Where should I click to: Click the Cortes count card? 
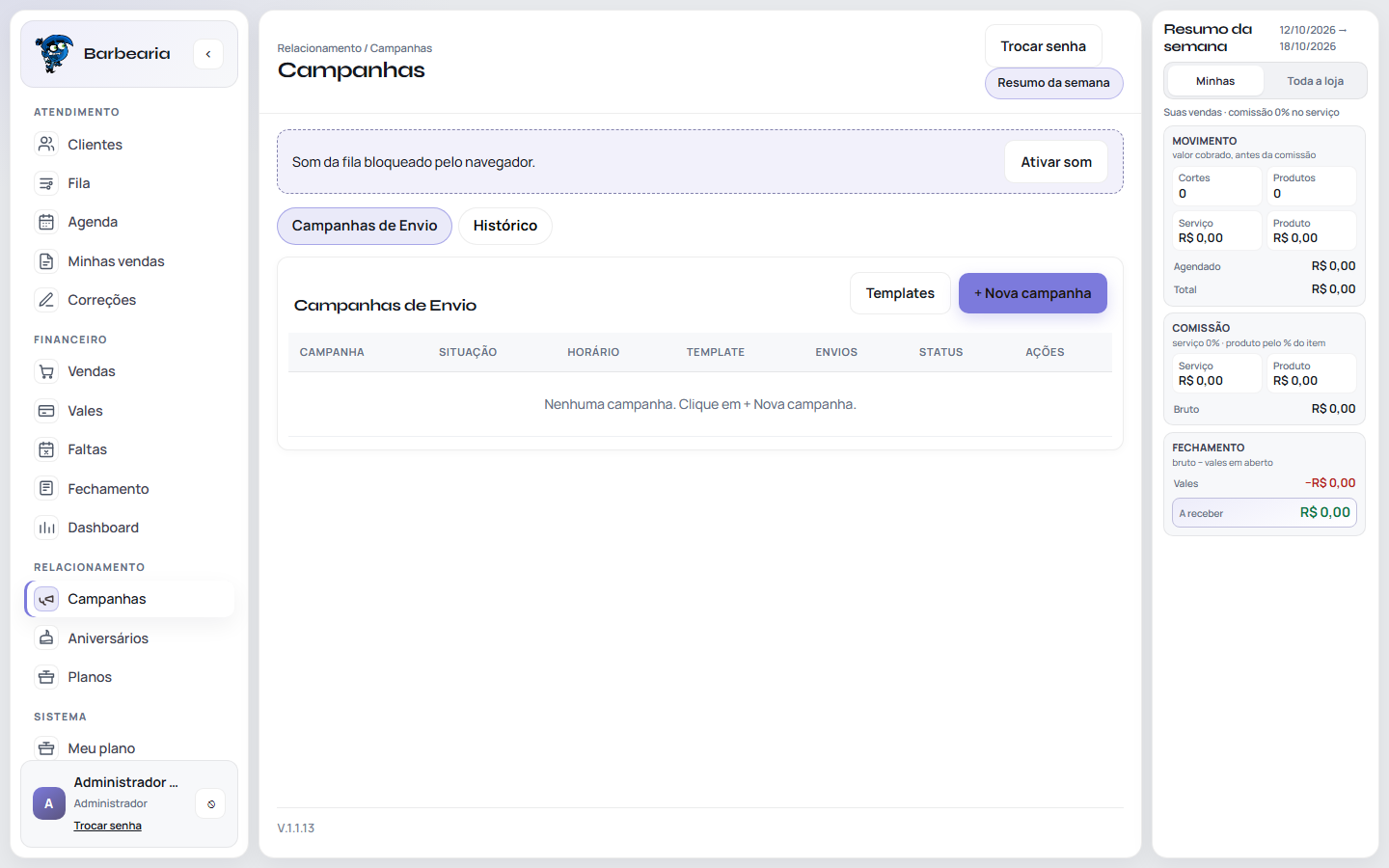pos(1217,186)
